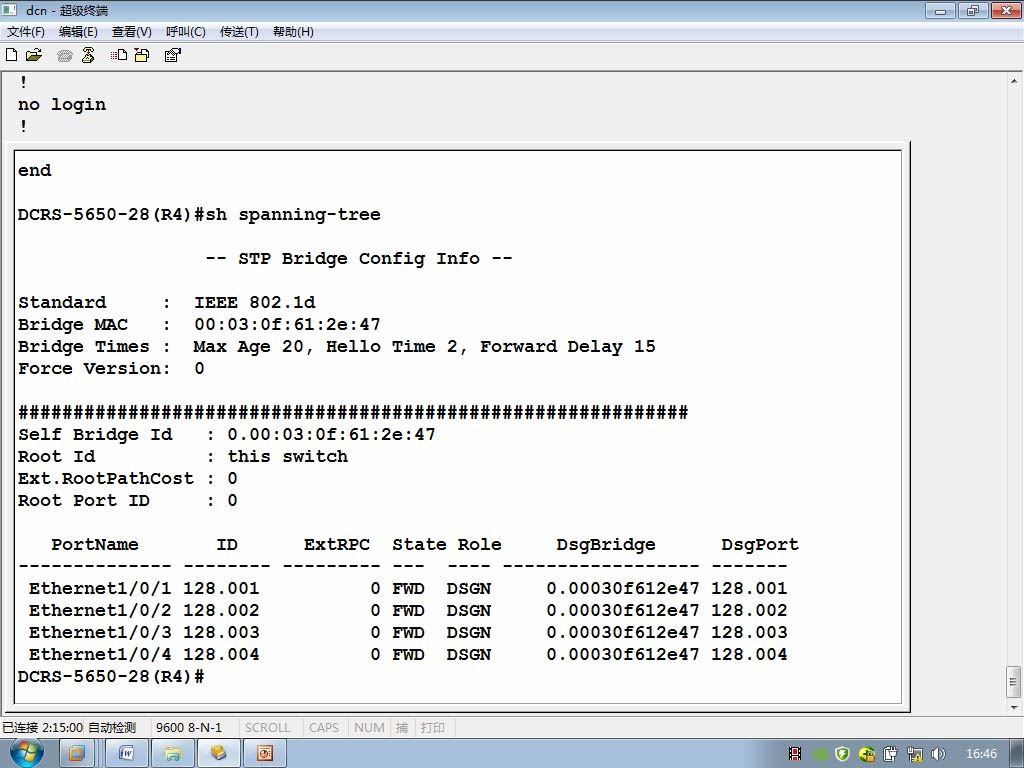
Task: Click the 'Root Port ID' label
Action: 84,501
